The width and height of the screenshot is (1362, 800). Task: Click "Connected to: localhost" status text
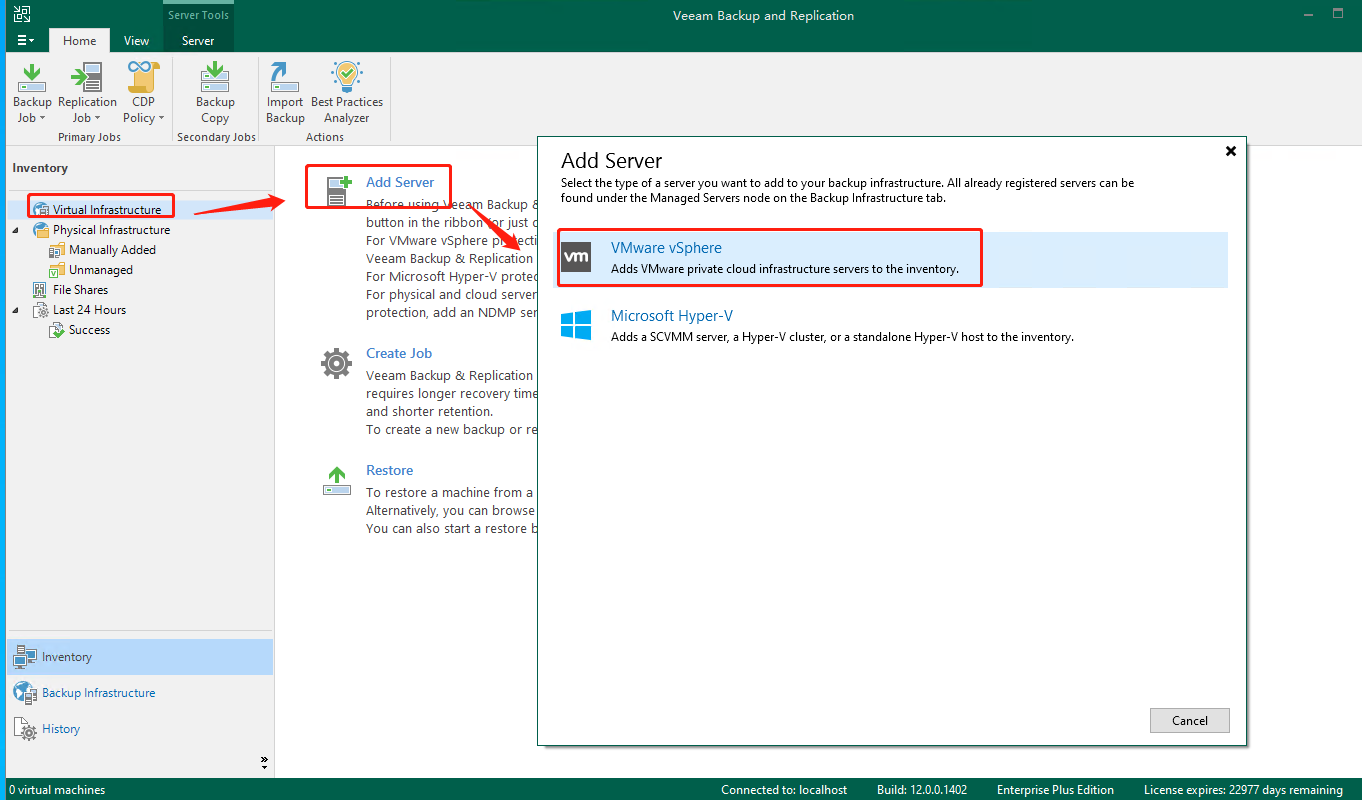click(784, 790)
